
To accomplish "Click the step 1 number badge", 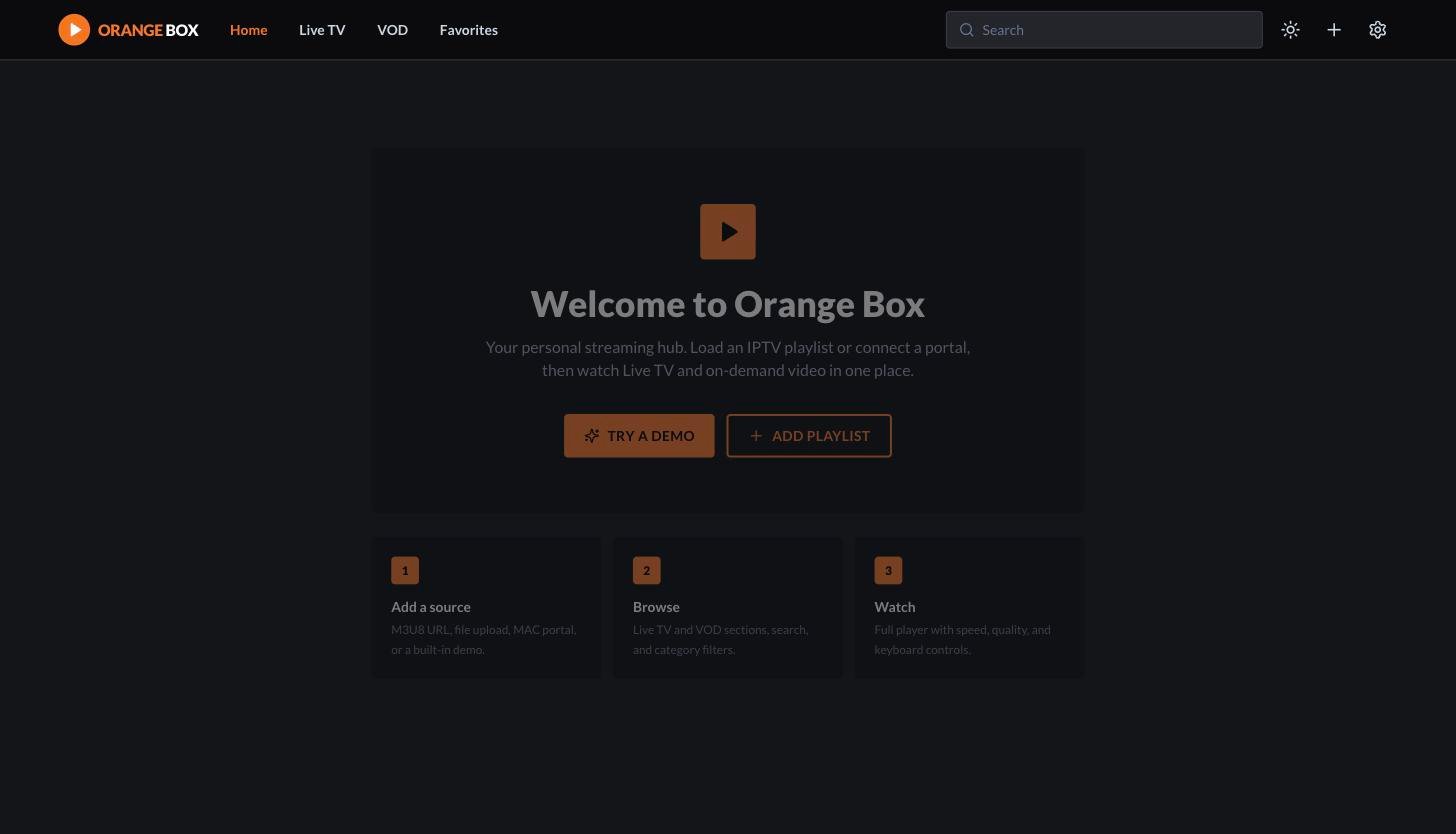I will (405, 571).
